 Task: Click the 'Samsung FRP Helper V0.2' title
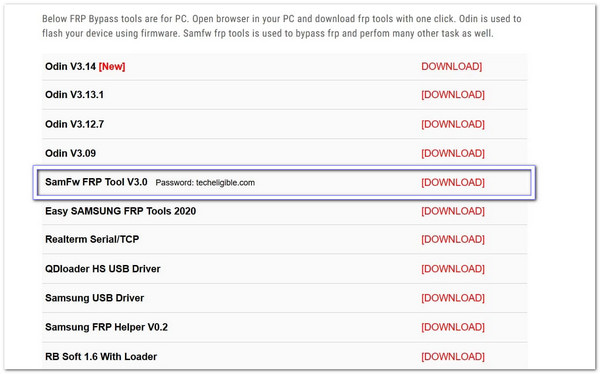pyautogui.click(x=106, y=327)
